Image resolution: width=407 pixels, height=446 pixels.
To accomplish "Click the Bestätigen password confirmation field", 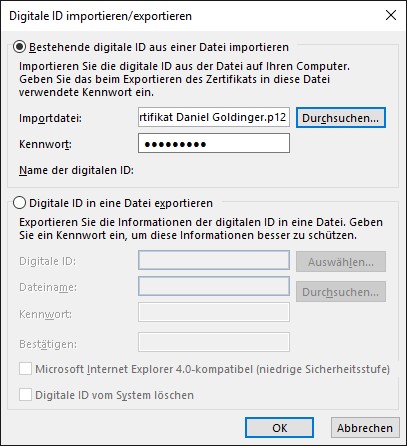I will (214, 342).
